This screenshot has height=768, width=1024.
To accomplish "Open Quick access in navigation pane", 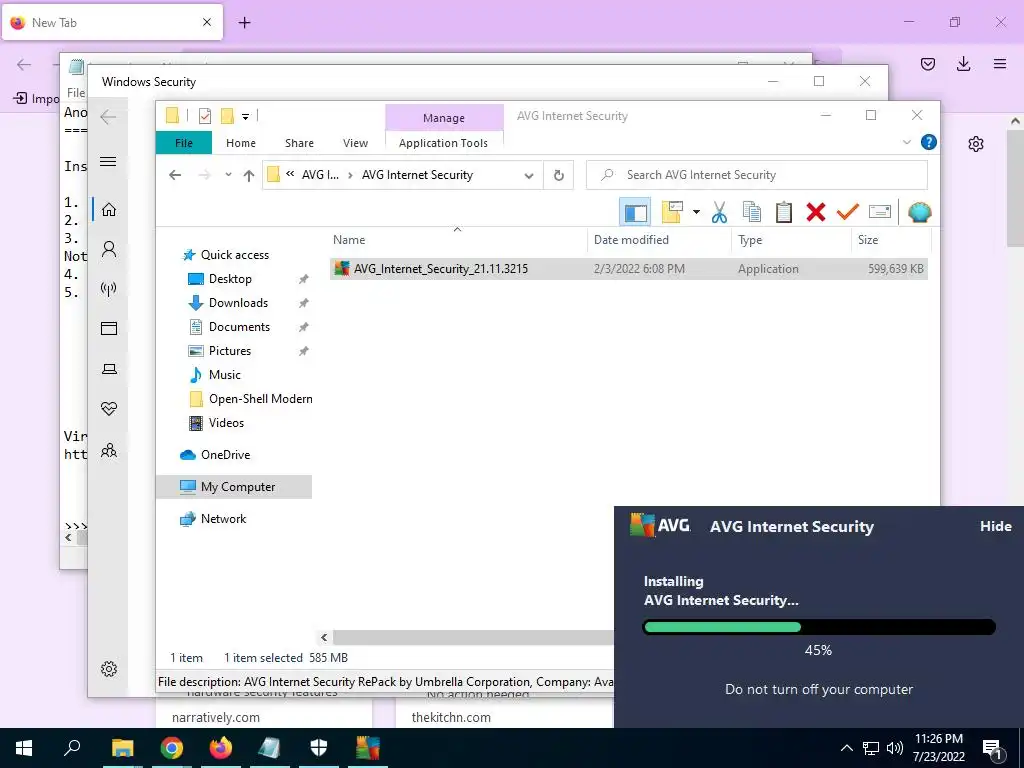I will point(234,255).
